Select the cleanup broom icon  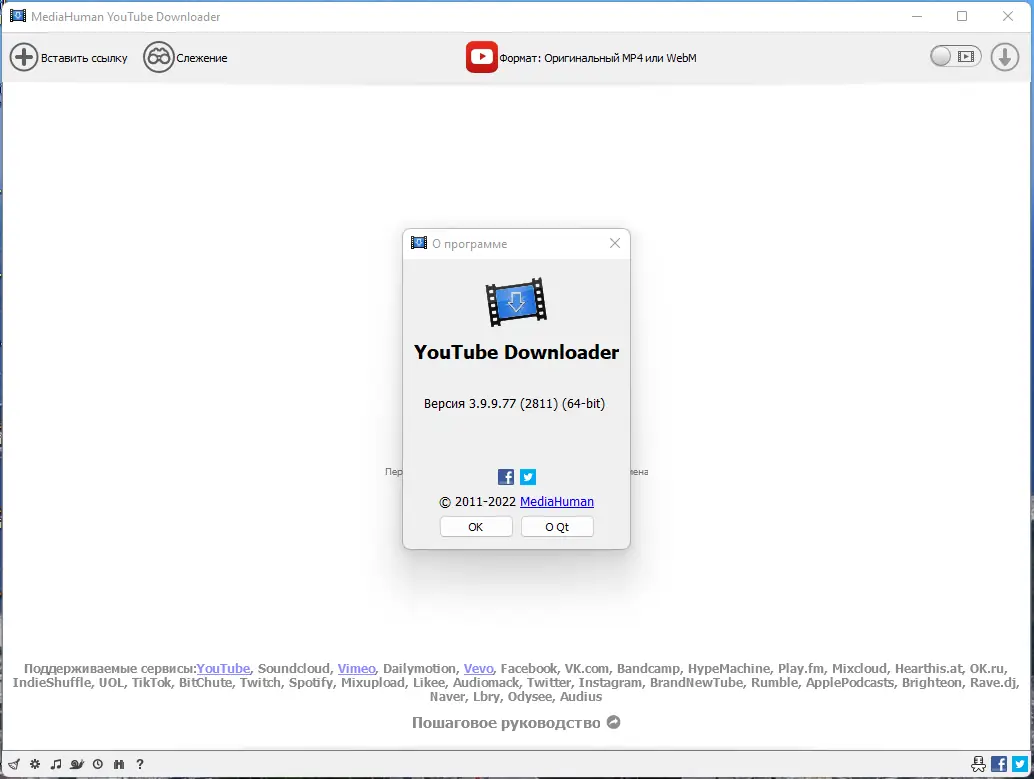tap(14, 763)
